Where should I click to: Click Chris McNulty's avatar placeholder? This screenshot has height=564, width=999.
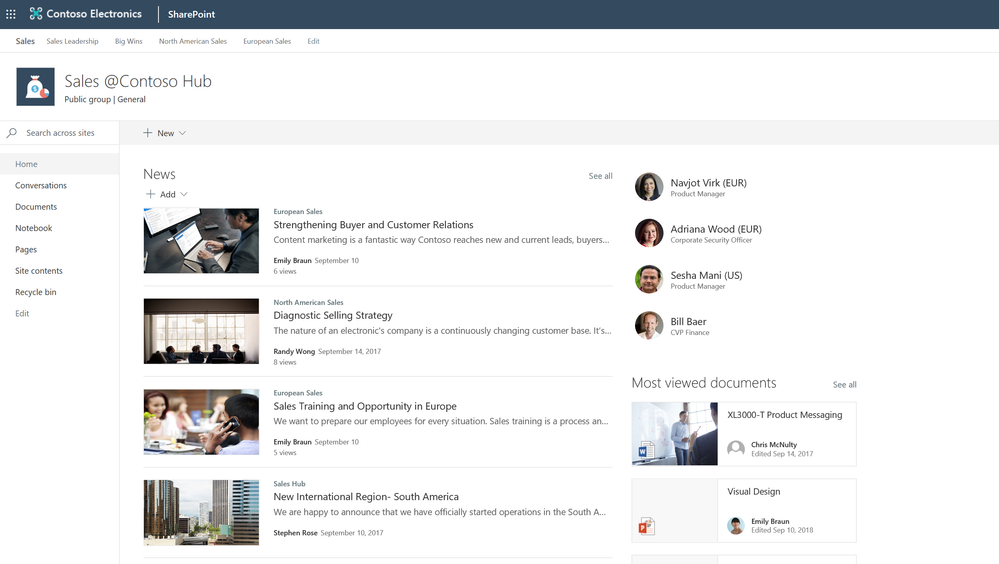pyautogui.click(x=736, y=449)
